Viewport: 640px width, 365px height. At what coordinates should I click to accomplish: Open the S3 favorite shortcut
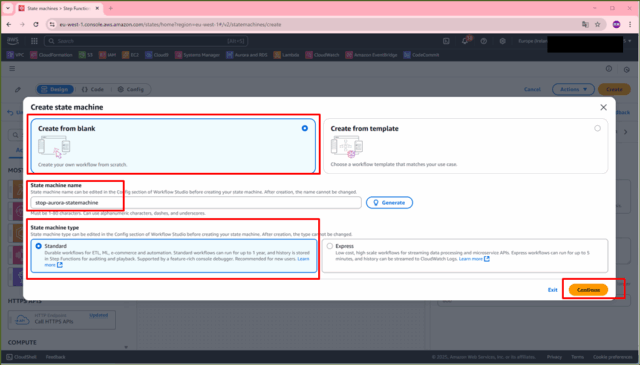86,55
